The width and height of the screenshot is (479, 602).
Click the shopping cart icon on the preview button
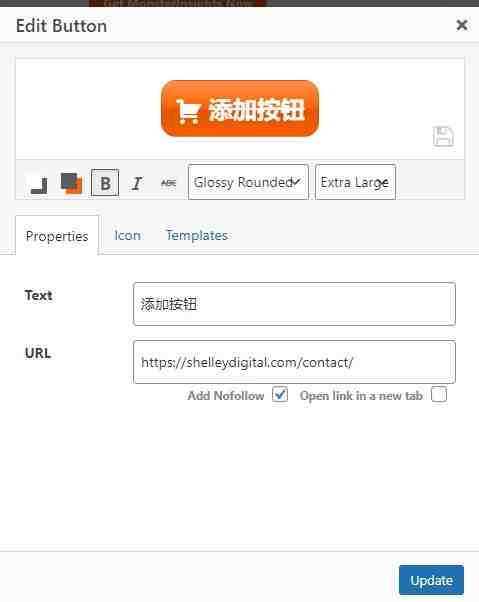pos(188,111)
